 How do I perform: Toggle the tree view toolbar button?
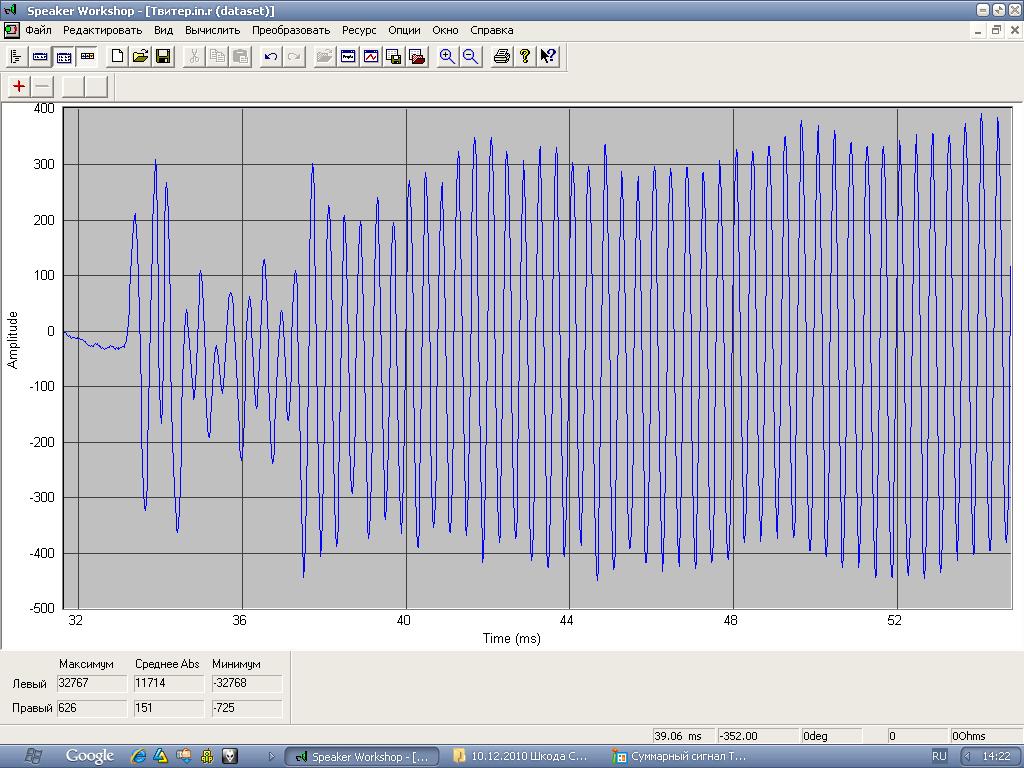[x=16, y=57]
